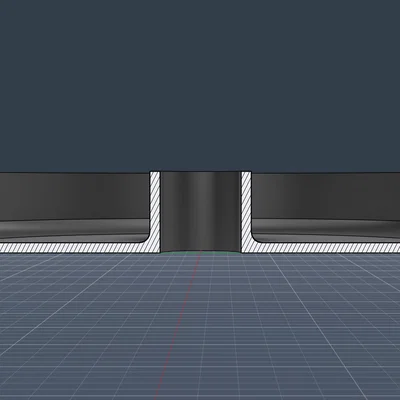Select the inner cylindrical bore surface
400x400 pixels.
tap(200, 211)
